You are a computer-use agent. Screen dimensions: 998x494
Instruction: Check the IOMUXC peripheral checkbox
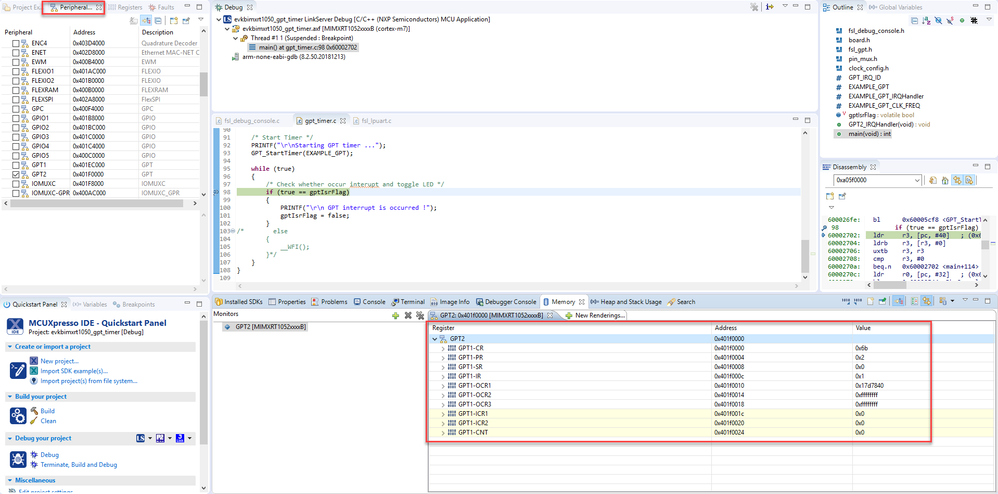coord(16,183)
